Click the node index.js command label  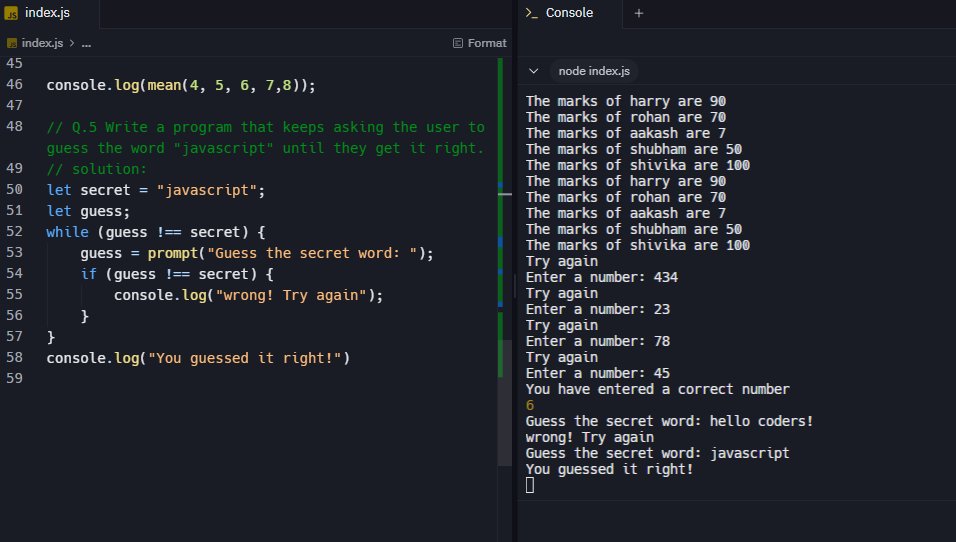coord(594,71)
